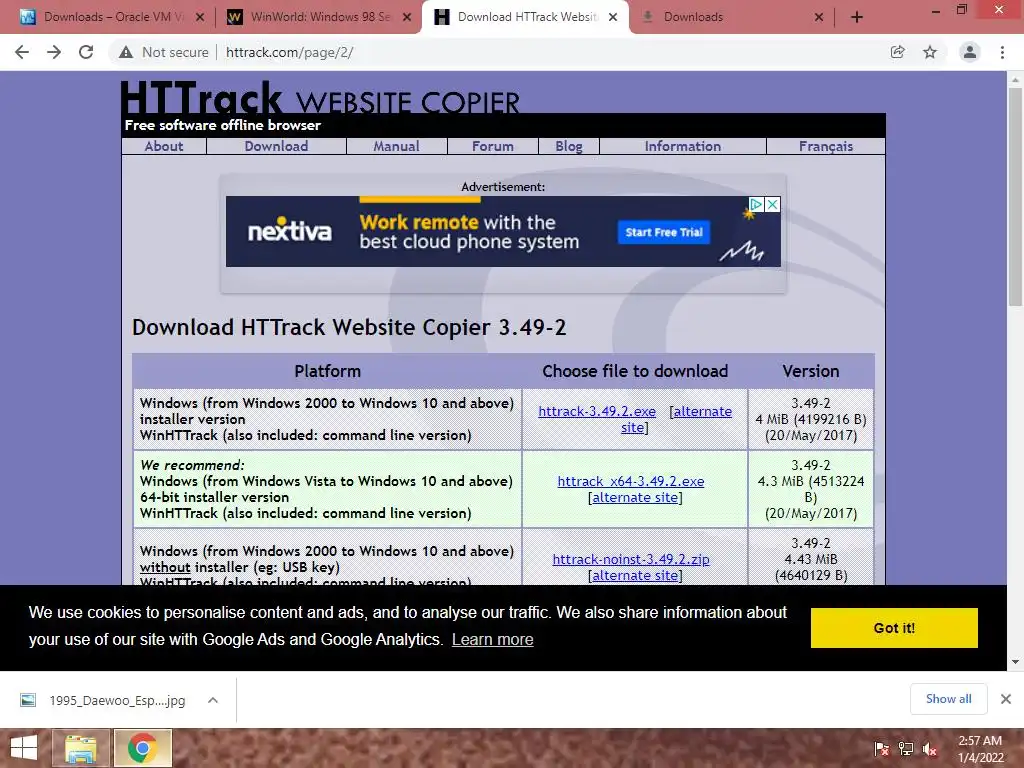
Task: Click the muted volume tray icon
Action: coord(930,749)
